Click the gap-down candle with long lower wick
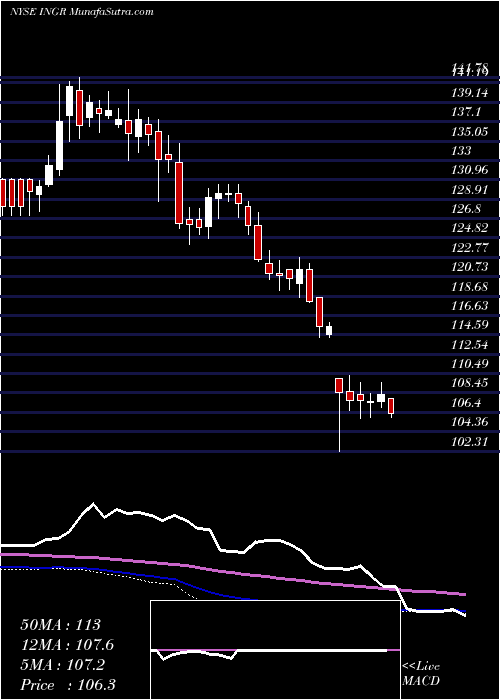The height and width of the screenshot is (700, 500). [x=339, y=385]
